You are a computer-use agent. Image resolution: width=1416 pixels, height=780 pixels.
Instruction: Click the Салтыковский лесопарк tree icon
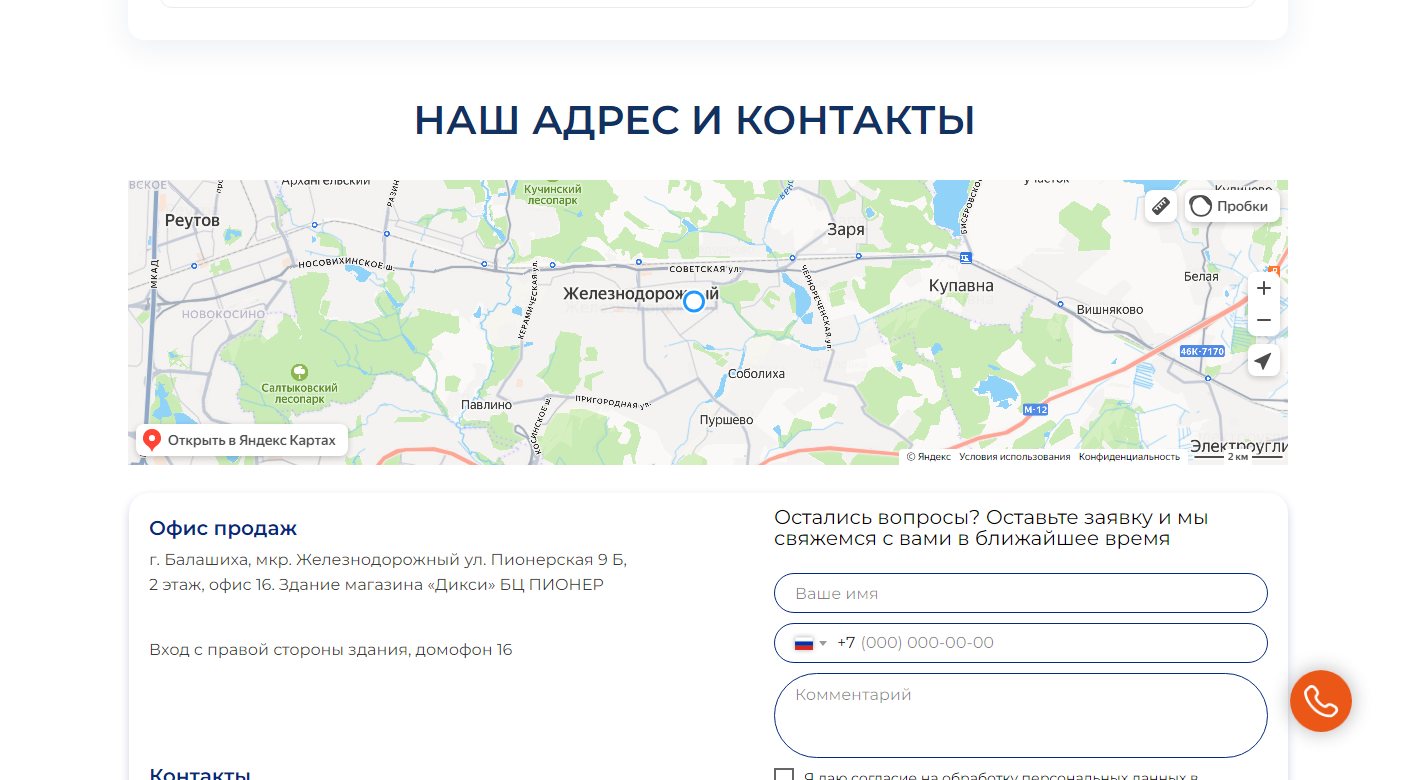(299, 371)
